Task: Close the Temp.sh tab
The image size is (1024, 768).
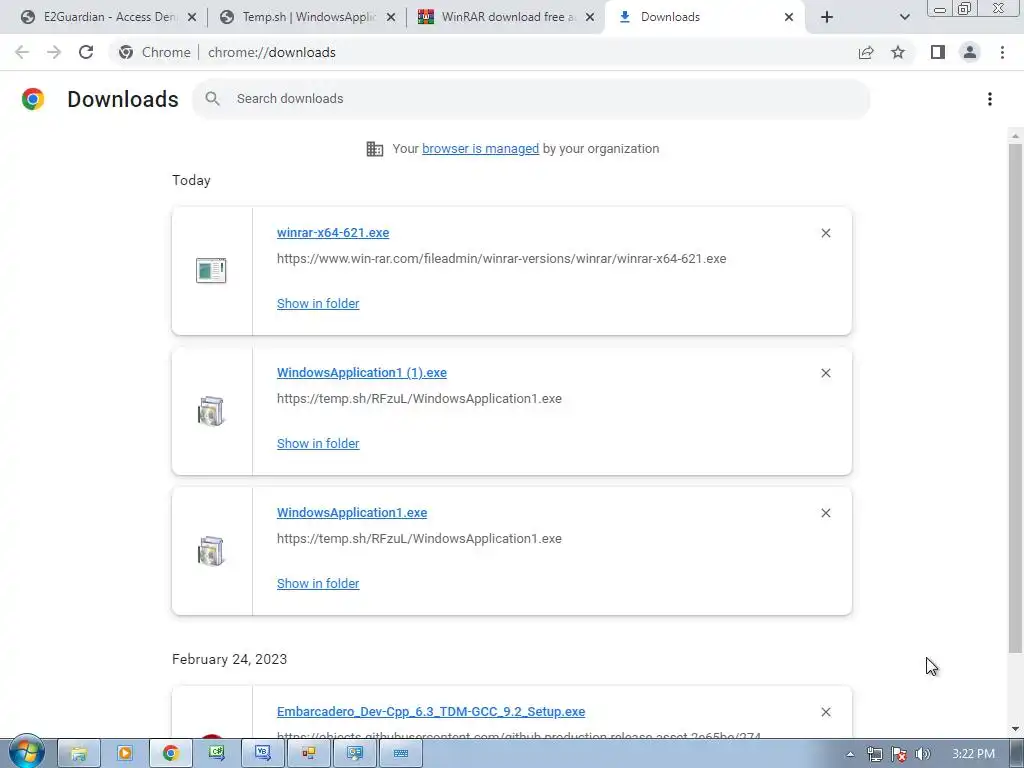Action: pos(391,17)
